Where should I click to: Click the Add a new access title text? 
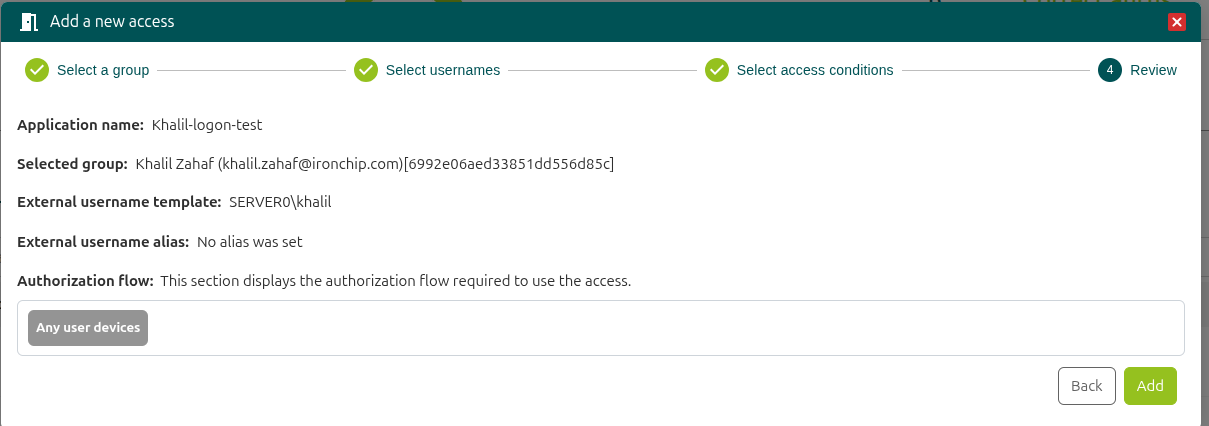point(112,22)
